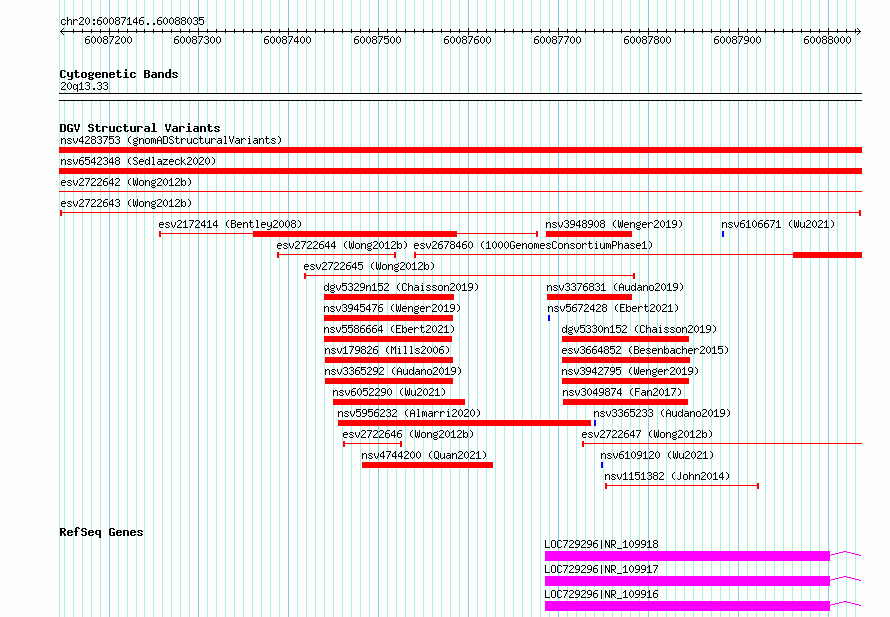
Task: Open LOC729296|NR_109917 gene label
Action: (x=601, y=569)
